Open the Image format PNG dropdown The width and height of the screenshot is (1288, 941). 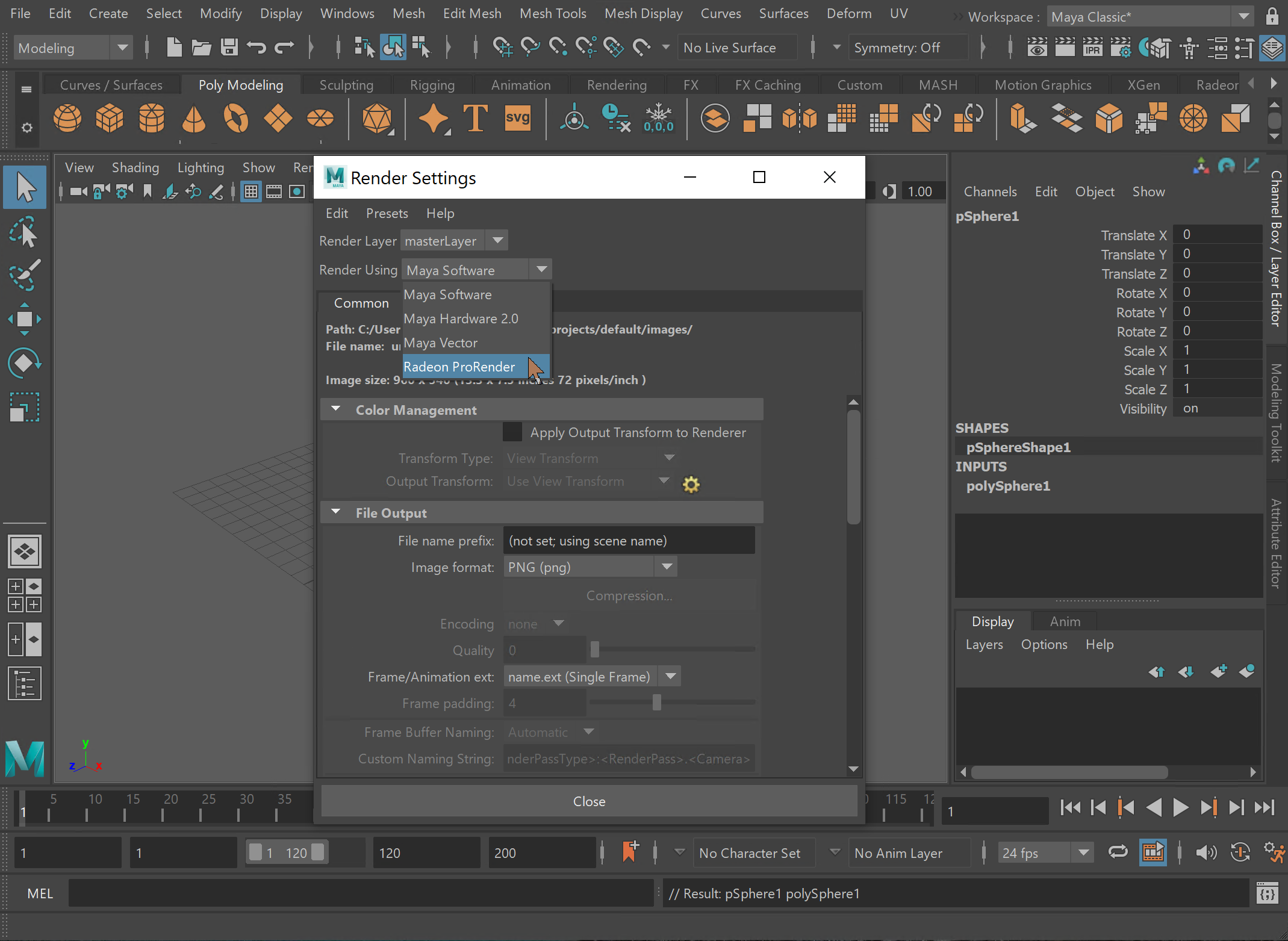pos(590,567)
